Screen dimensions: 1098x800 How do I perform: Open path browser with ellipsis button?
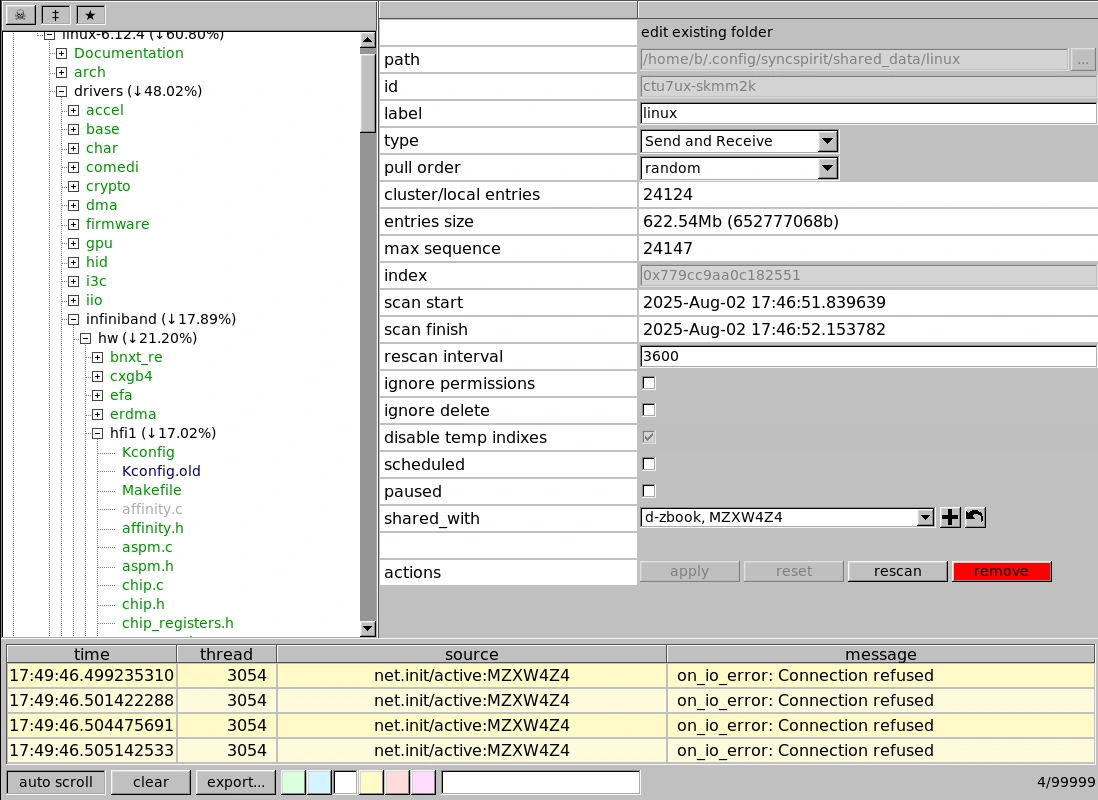click(1083, 59)
